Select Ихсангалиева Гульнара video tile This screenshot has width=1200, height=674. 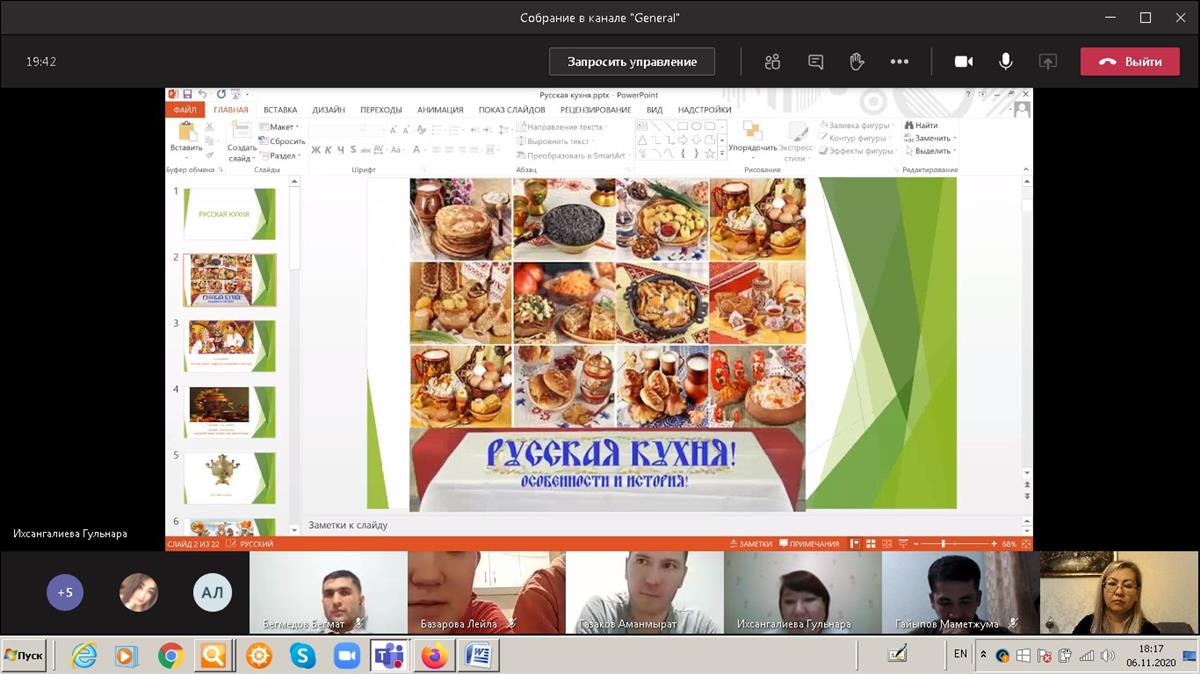click(802, 592)
